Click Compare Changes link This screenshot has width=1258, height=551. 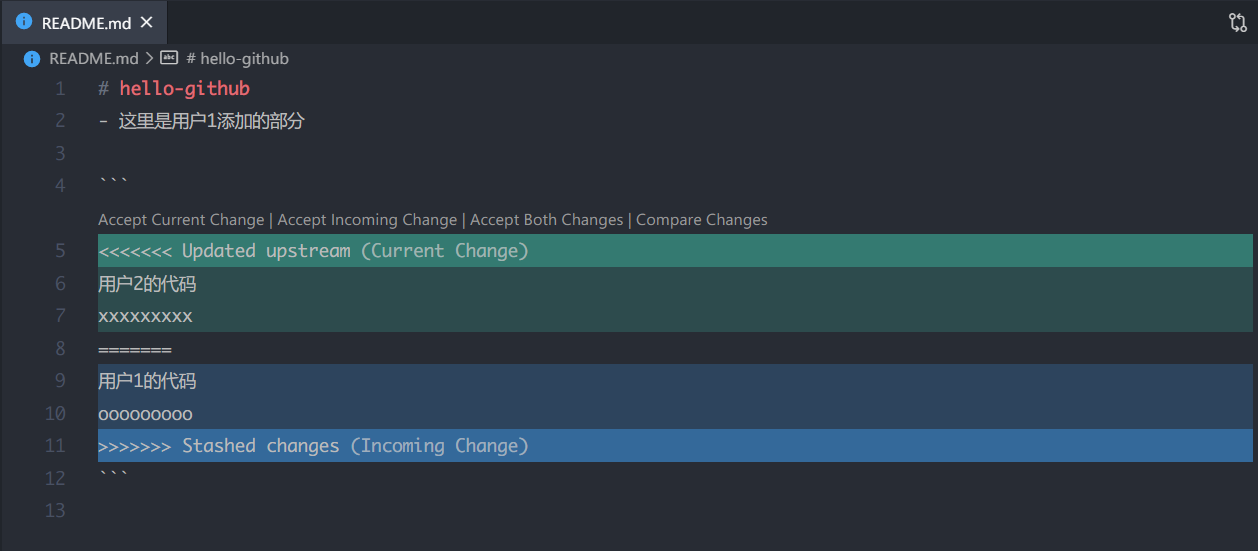coord(702,220)
